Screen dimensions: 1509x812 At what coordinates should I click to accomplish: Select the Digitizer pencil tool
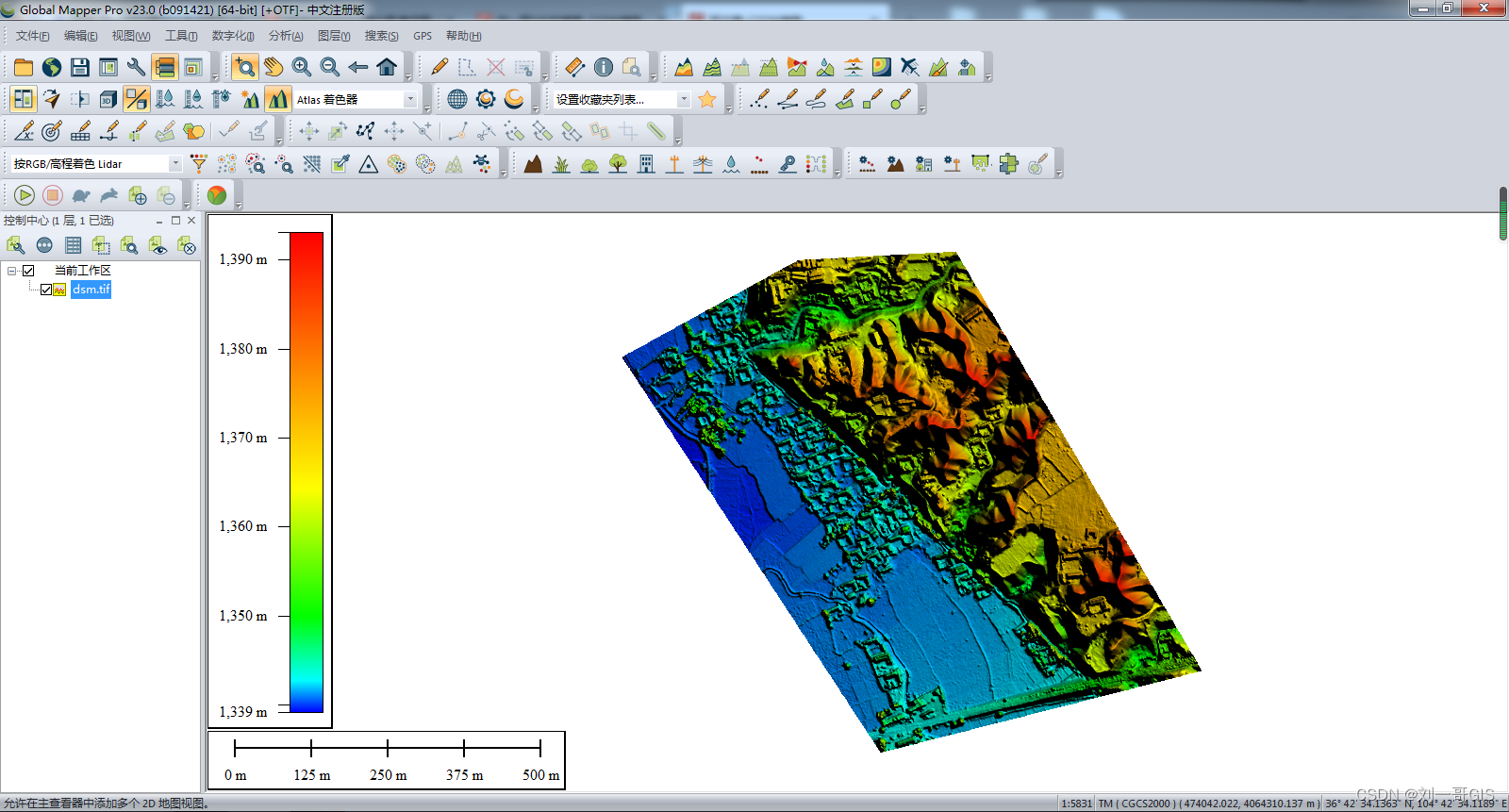point(439,67)
